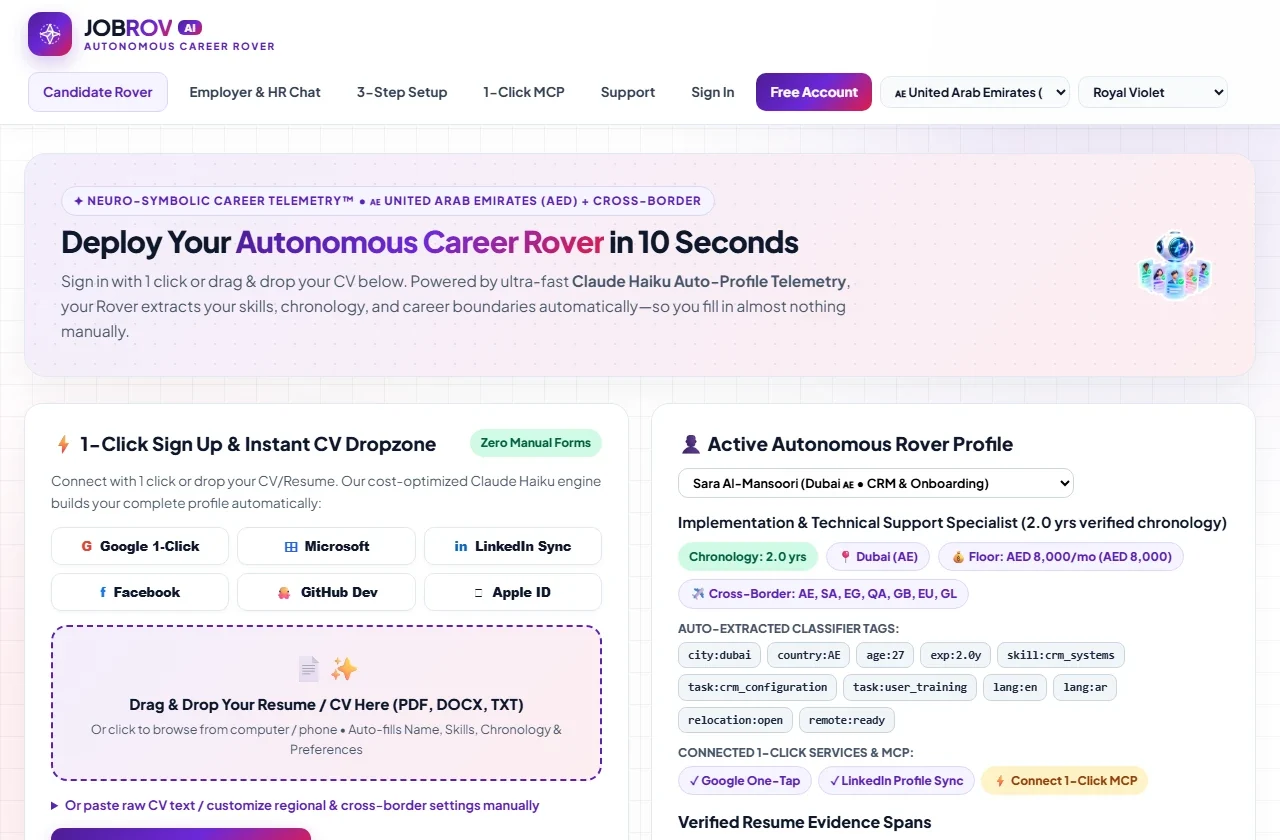Click the Google One-Tap connected chip
This screenshot has width=1280, height=840.
[744, 781]
